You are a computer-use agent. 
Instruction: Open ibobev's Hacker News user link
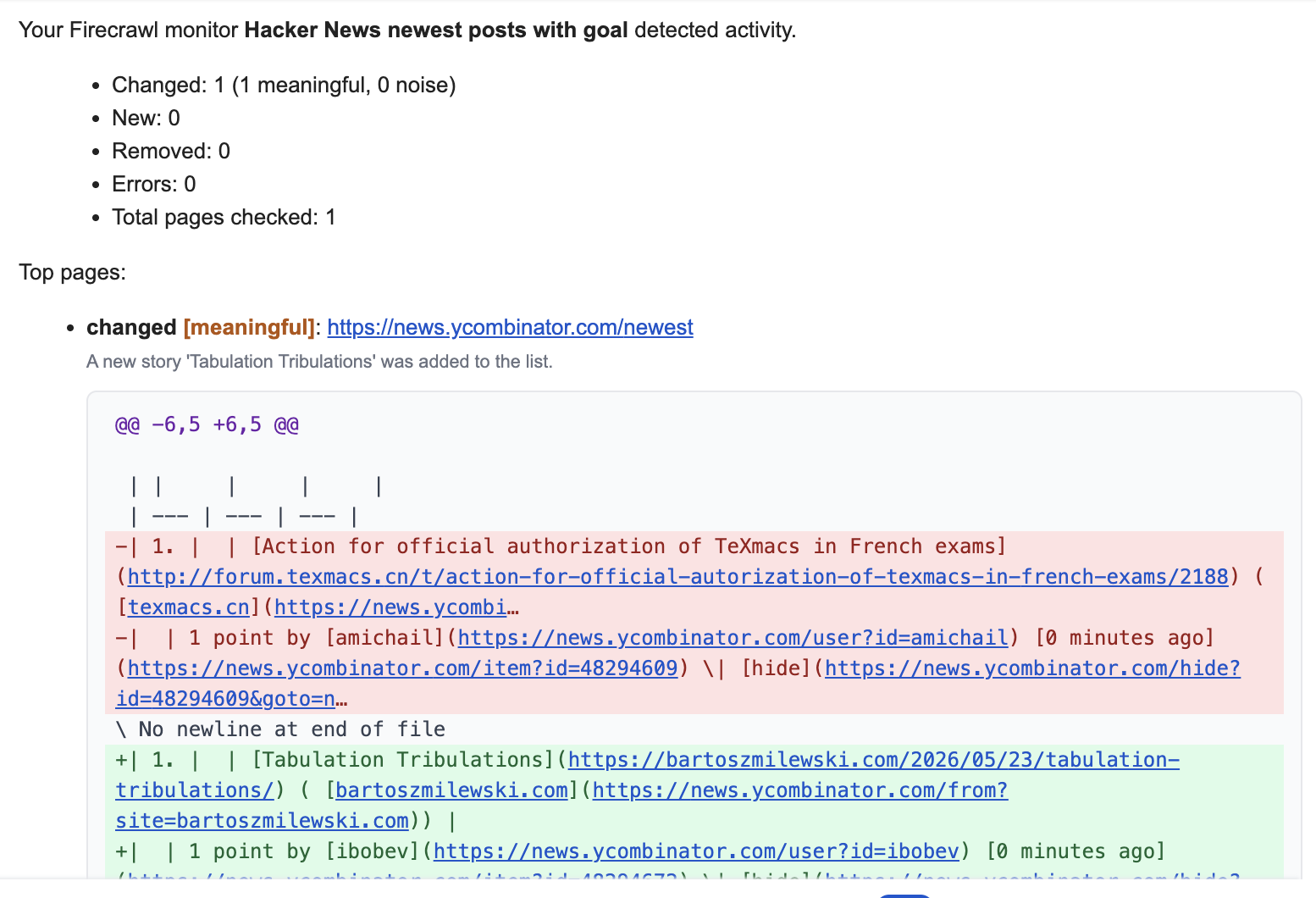tap(696, 851)
